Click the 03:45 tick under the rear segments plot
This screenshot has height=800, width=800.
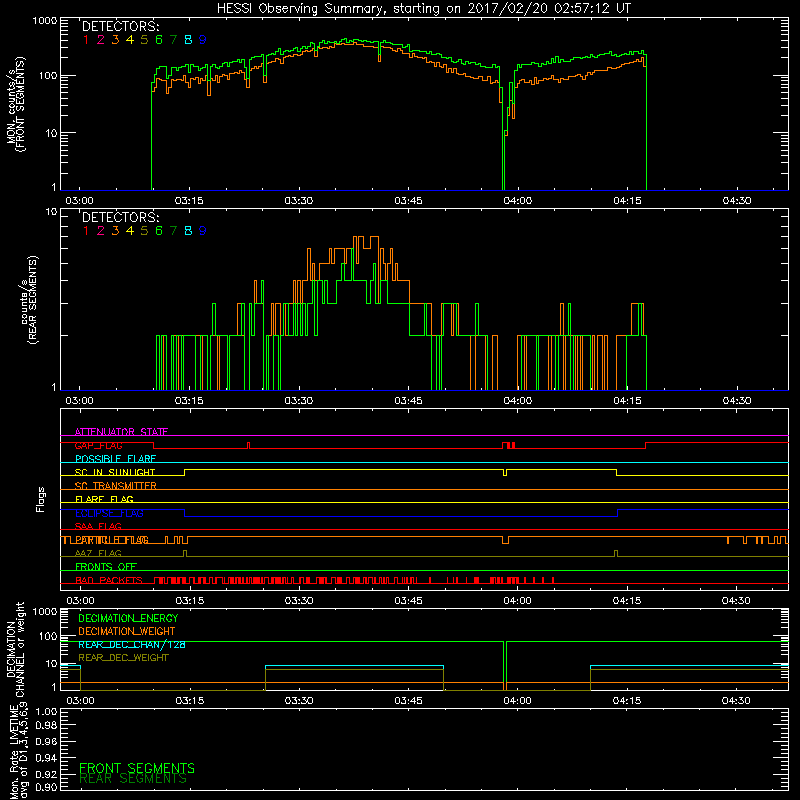(x=408, y=401)
